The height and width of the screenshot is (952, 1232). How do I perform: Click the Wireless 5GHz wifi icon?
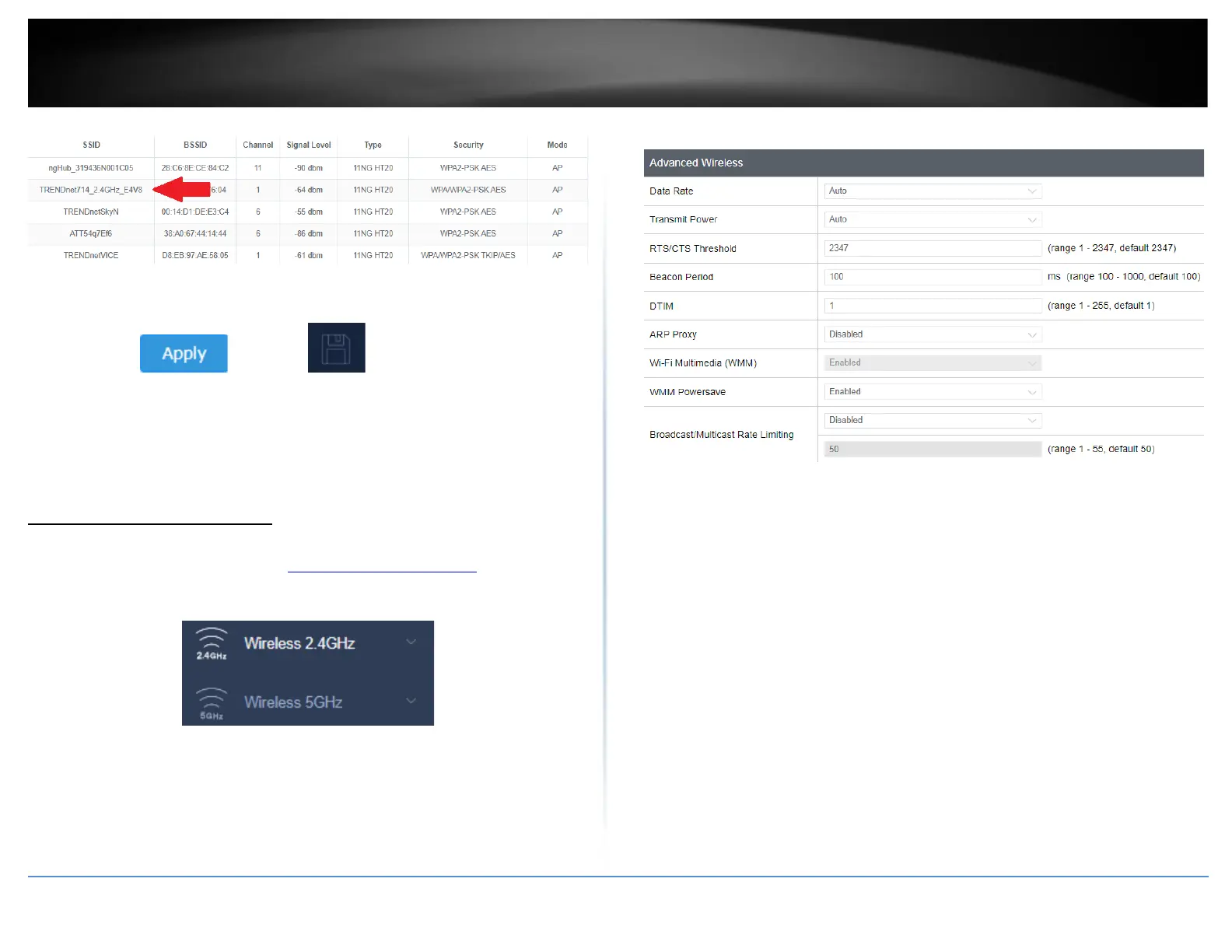pyautogui.click(x=211, y=703)
